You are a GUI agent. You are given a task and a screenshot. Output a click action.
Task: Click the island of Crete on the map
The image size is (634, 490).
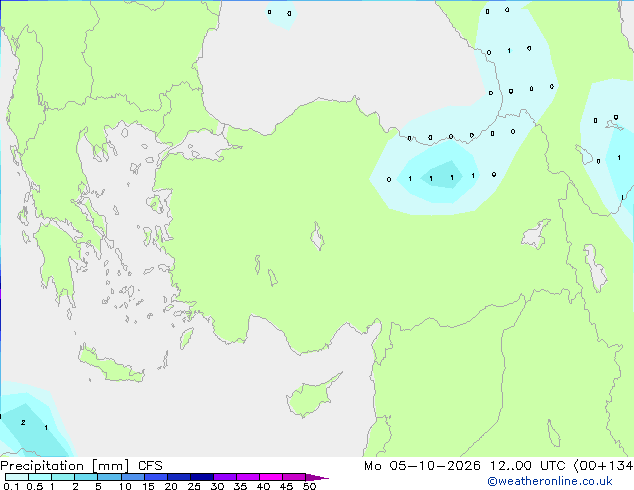point(111,366)
